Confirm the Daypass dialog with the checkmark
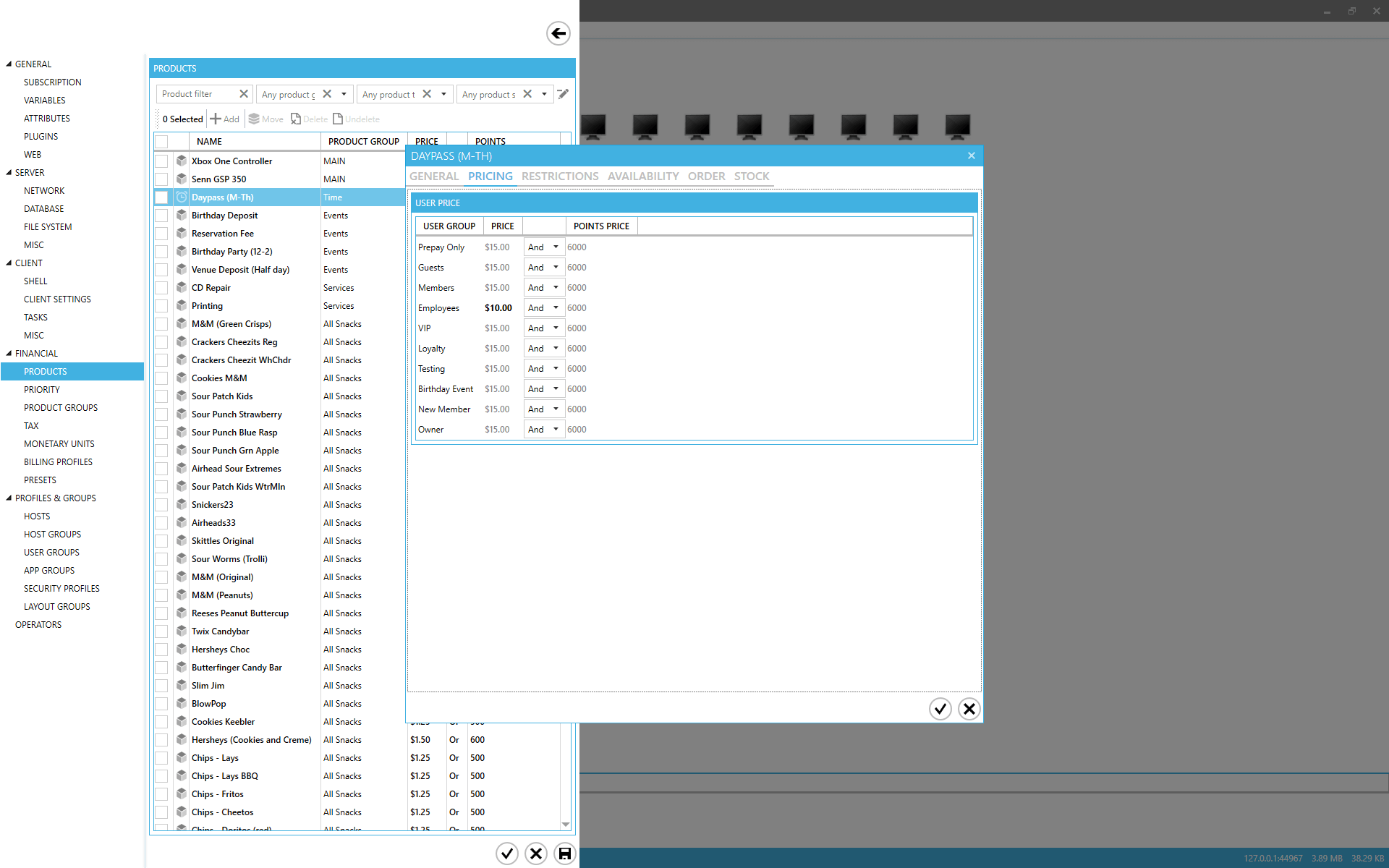The width and height of the screenshot is (1389, 868). tap(940, 709)
